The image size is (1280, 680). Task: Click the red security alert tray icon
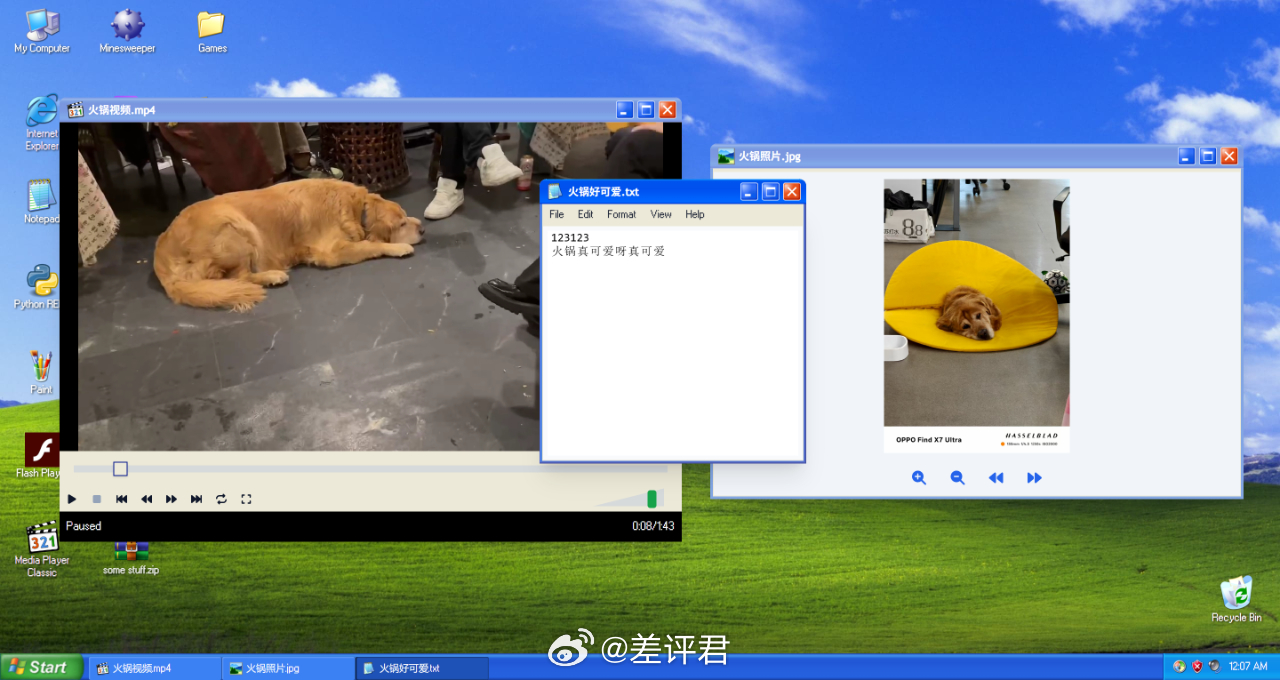1197,666
